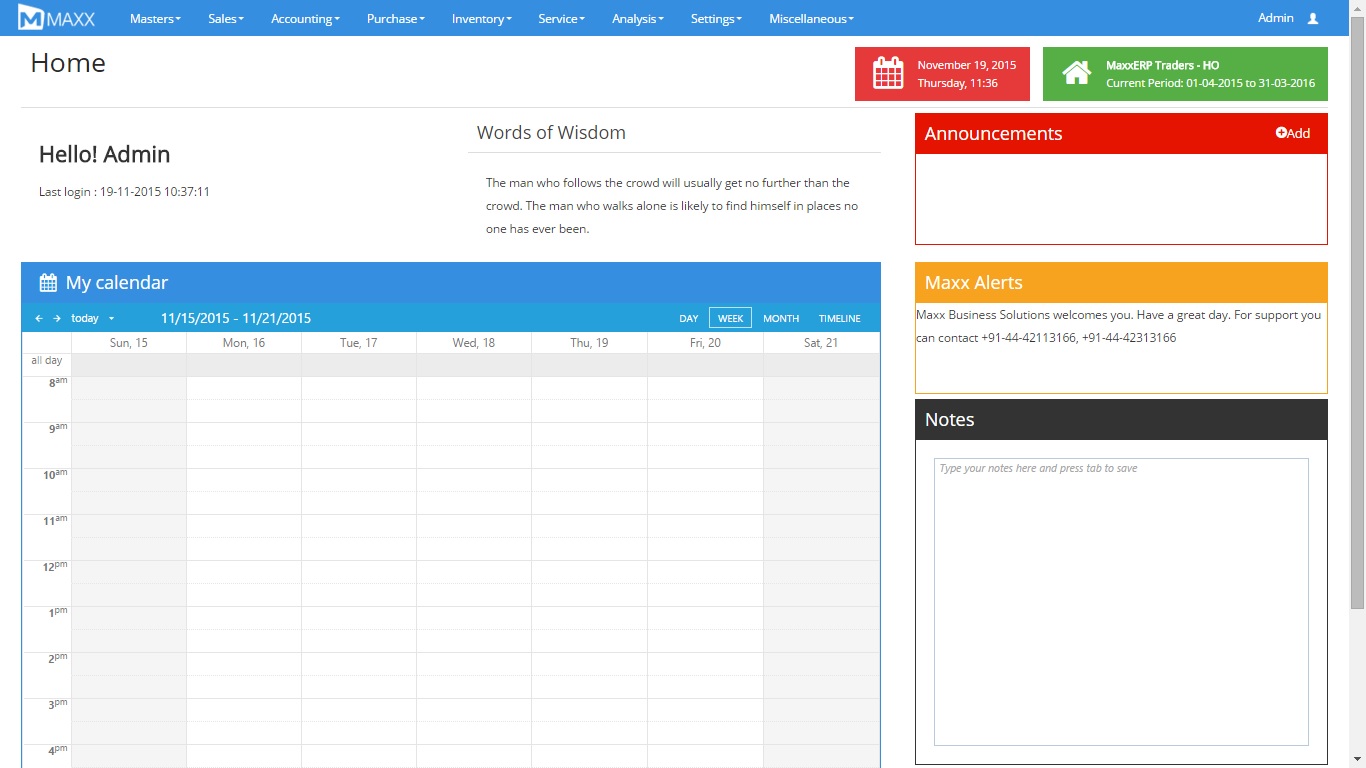Open the Masters dropdown menu

155,18
